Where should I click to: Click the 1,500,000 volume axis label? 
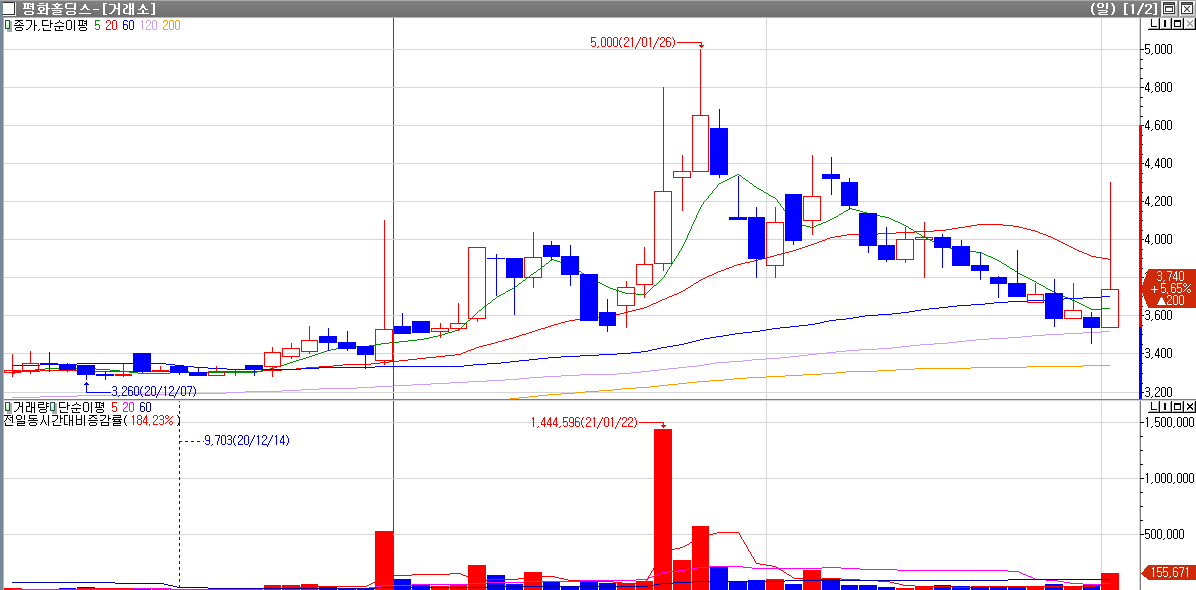[1169, 422]
